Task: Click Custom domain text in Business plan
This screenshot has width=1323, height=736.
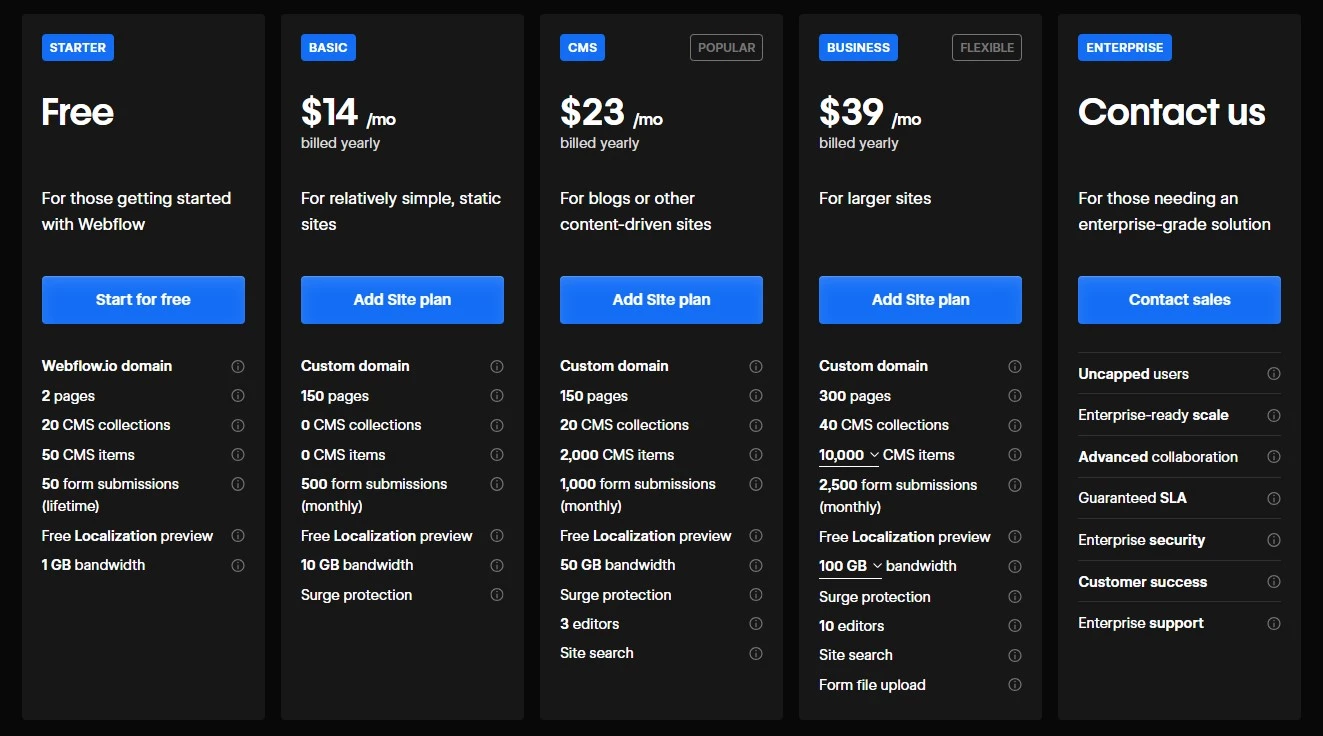Action: (x=873, y=366)
